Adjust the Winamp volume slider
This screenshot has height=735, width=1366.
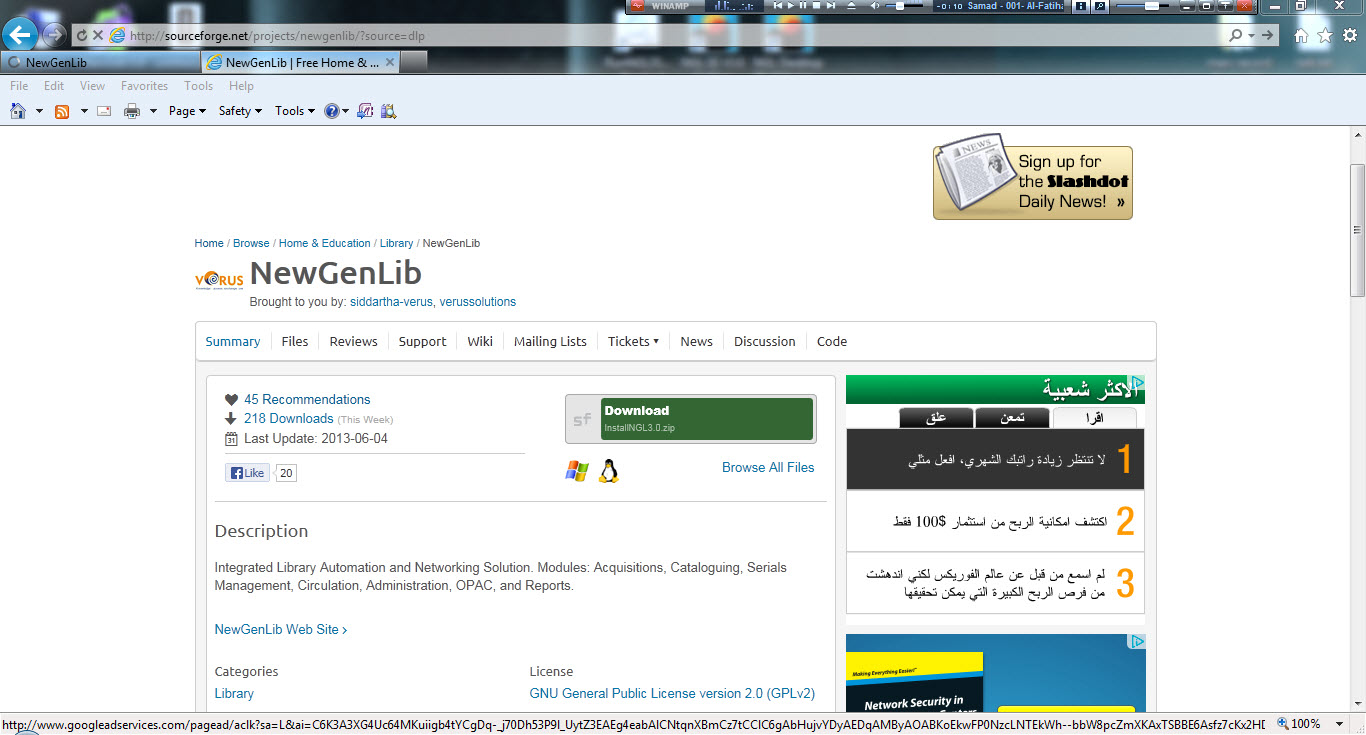[901, 6]
